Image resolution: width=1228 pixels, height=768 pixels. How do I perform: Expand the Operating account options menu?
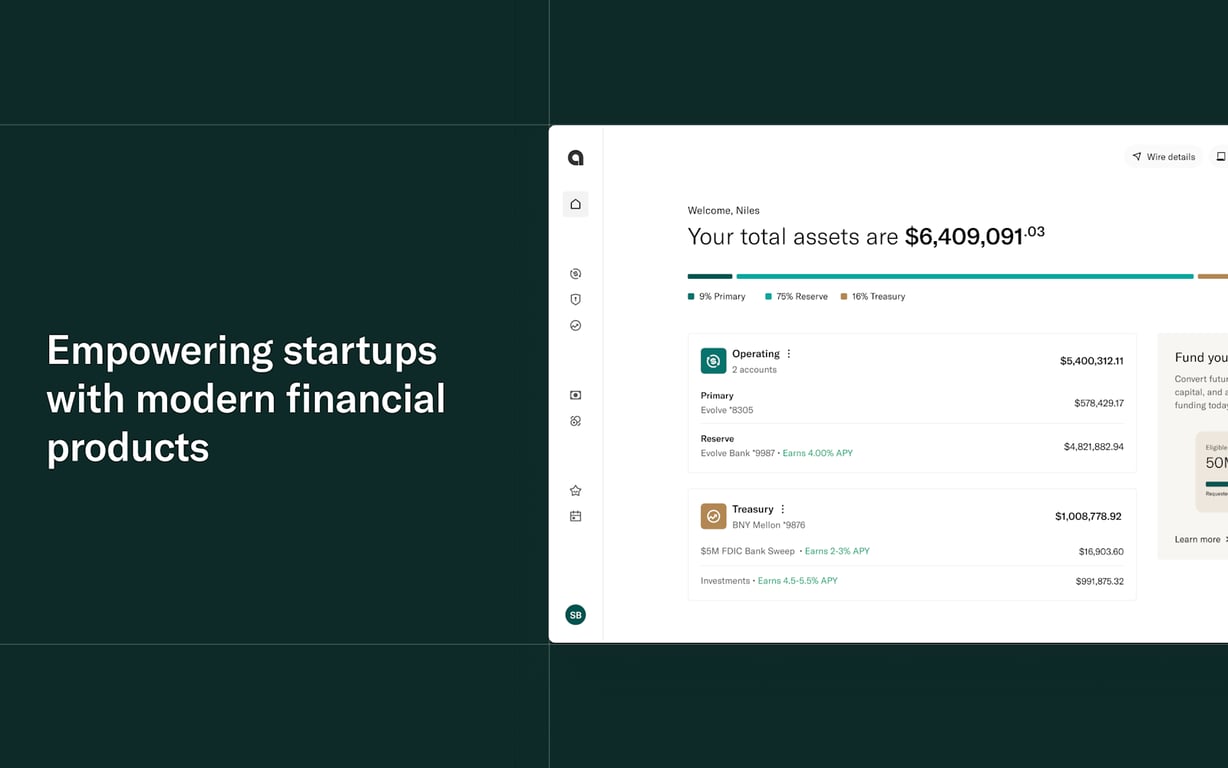click(789, 354)
